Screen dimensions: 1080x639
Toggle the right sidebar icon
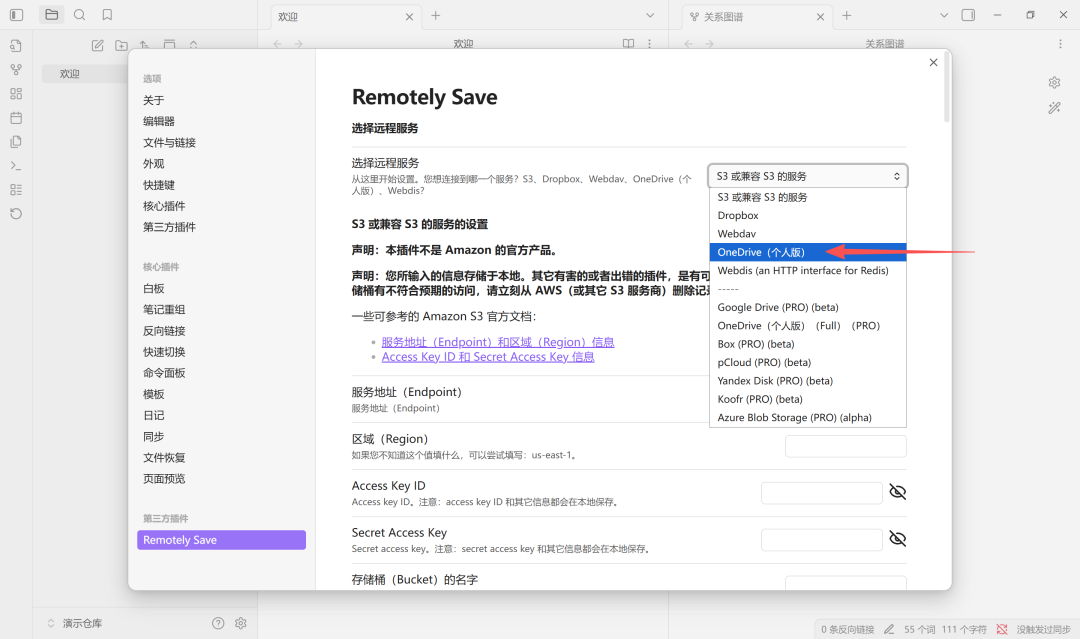click(x=968, y=15)
